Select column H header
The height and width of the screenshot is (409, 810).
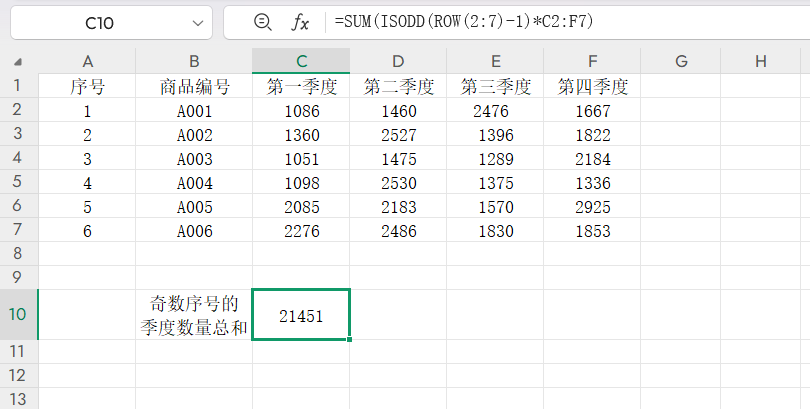tap(761, 61)
